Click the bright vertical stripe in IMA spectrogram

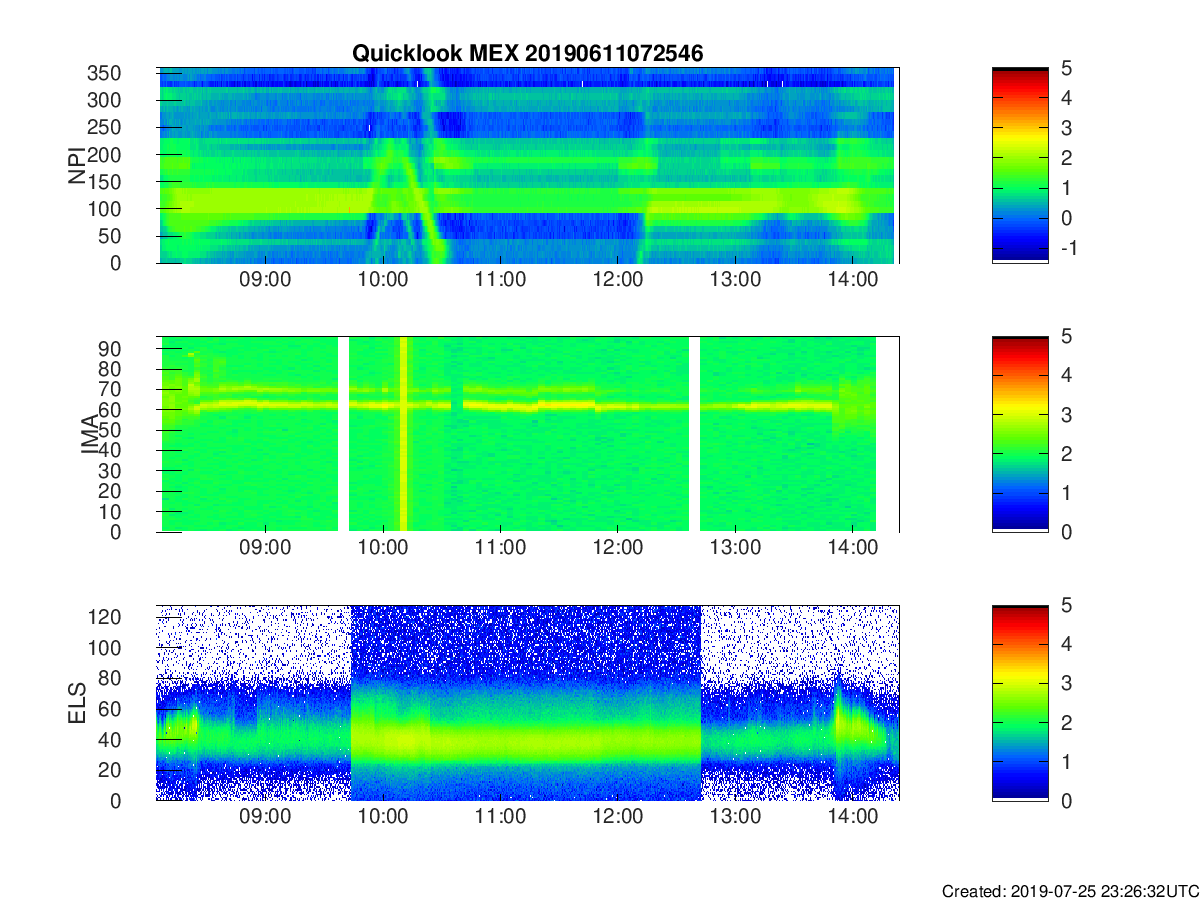point(403,434)
